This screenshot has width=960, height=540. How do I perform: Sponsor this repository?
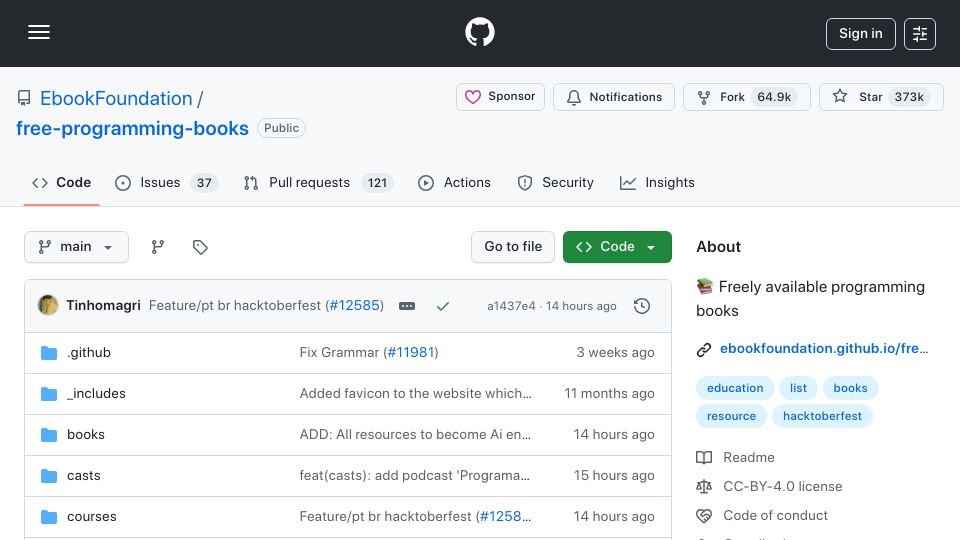(500, 97)
